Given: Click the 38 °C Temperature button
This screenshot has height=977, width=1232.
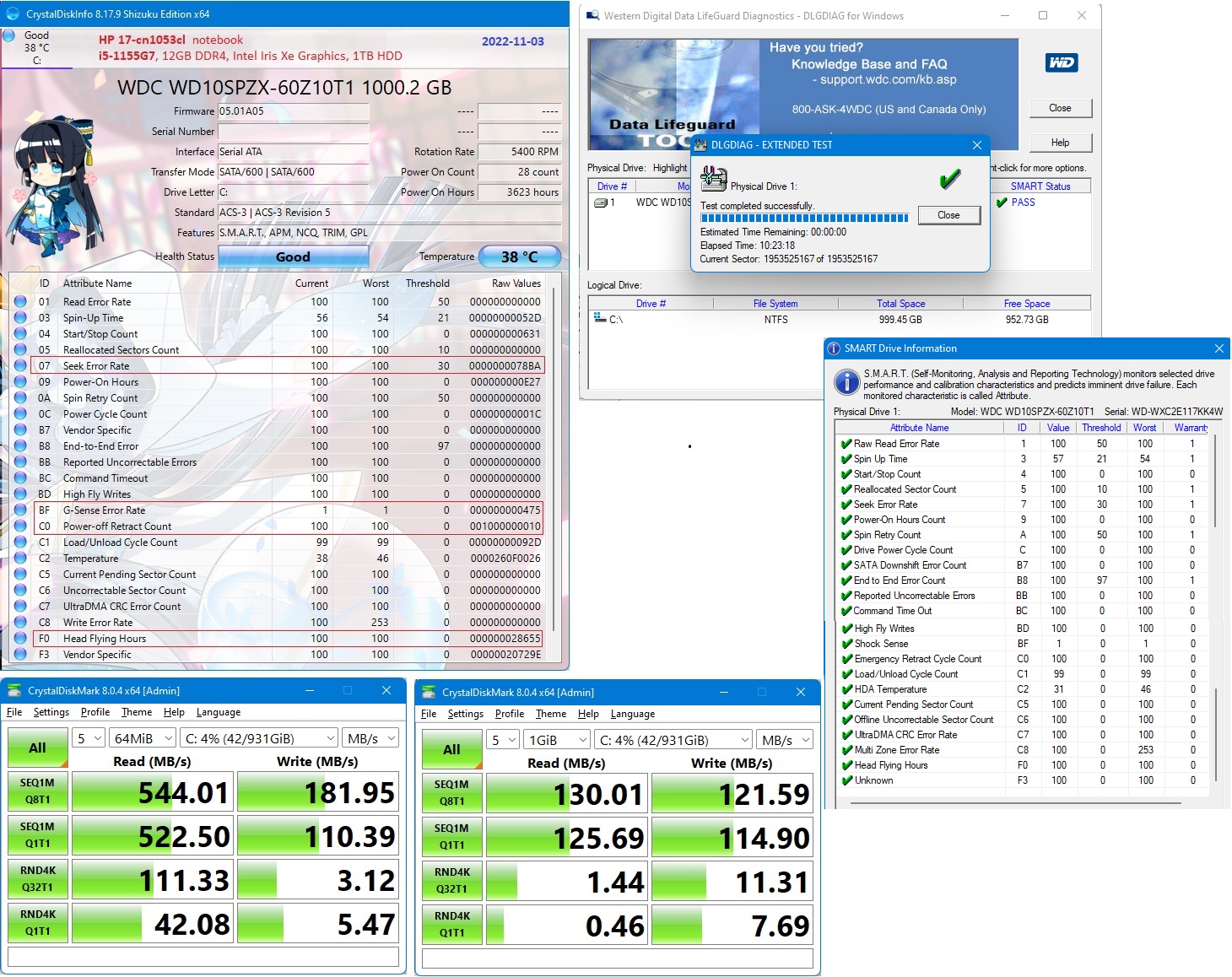Looking at the screenshot, I should coord(520,256).
